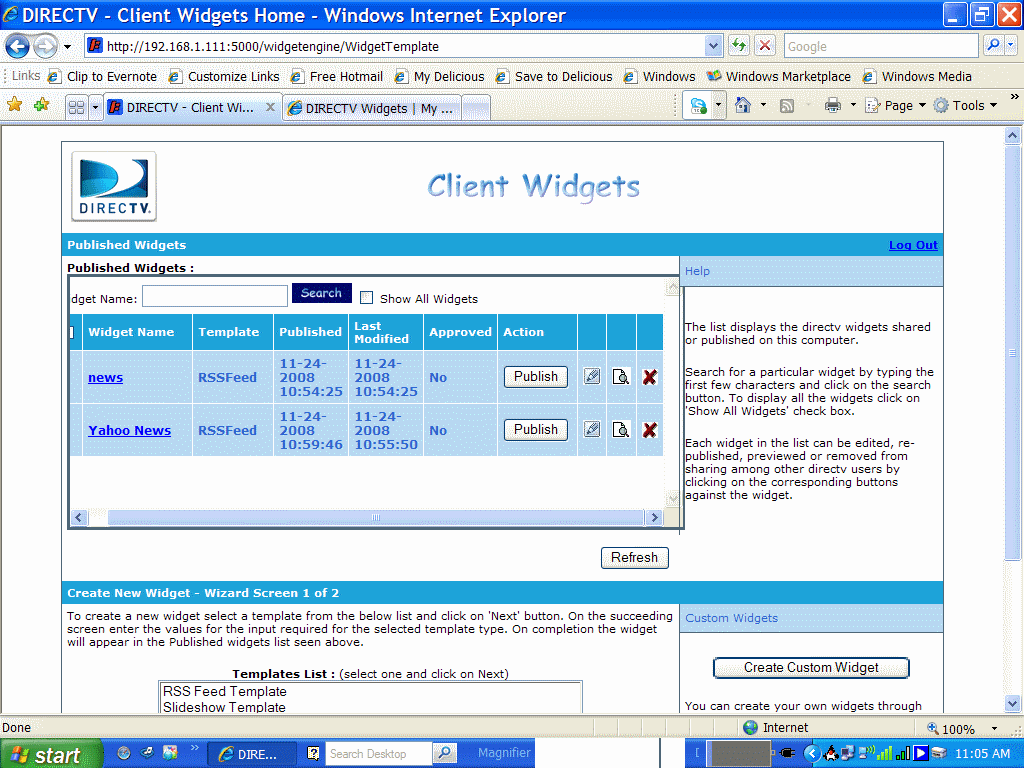
Task: Preview the 'news' widget
Action: (x=620, y=377)
